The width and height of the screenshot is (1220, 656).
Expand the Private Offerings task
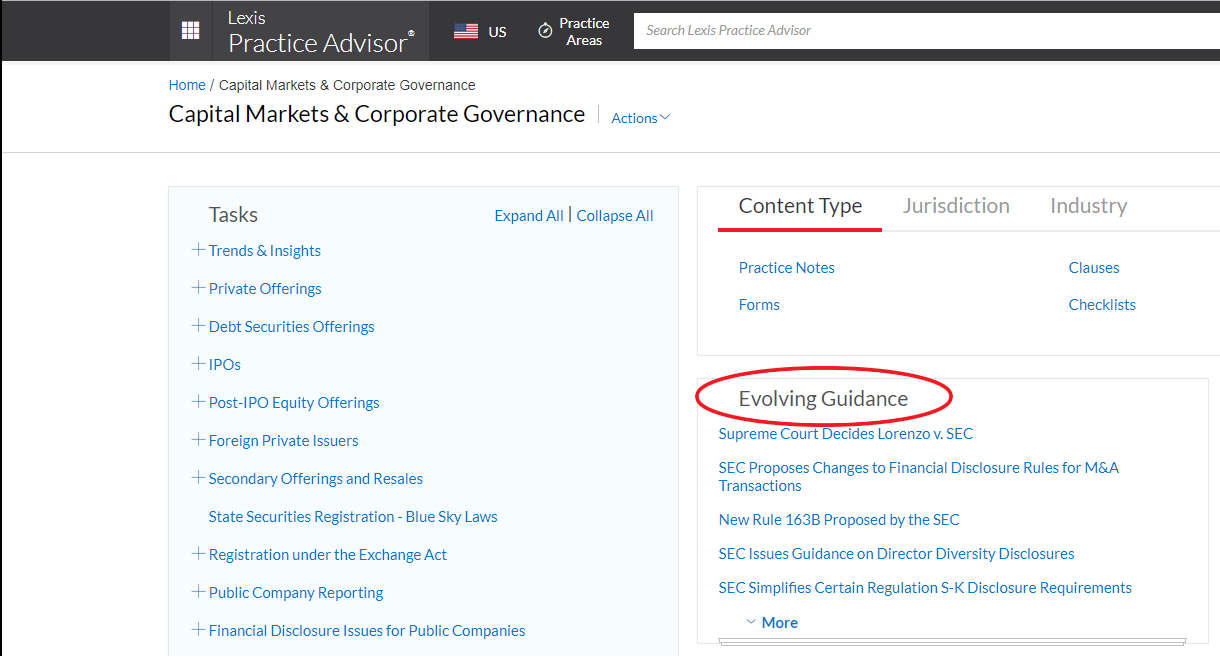198,288
